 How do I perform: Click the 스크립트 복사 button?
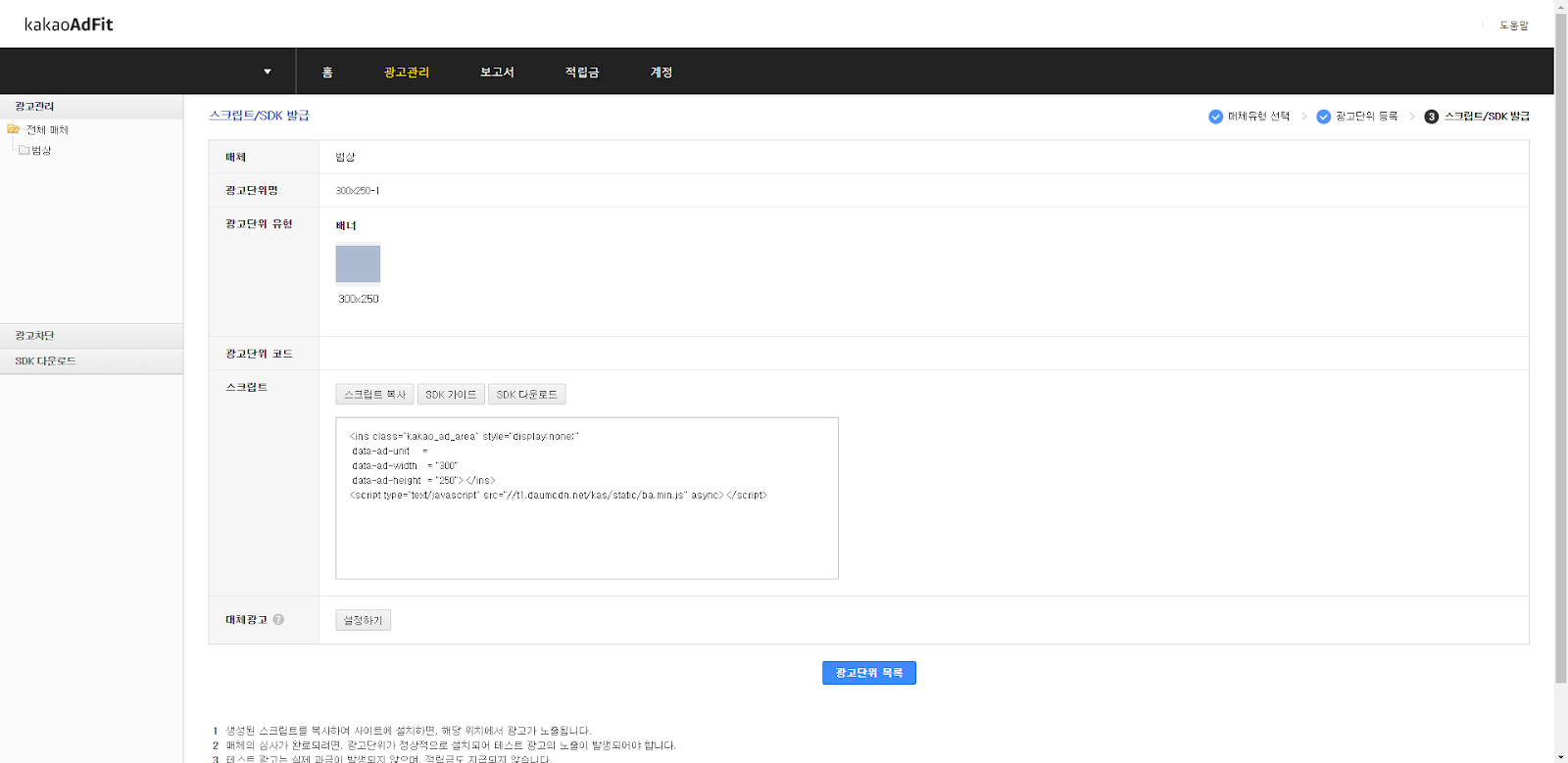[x=374, y=395]
